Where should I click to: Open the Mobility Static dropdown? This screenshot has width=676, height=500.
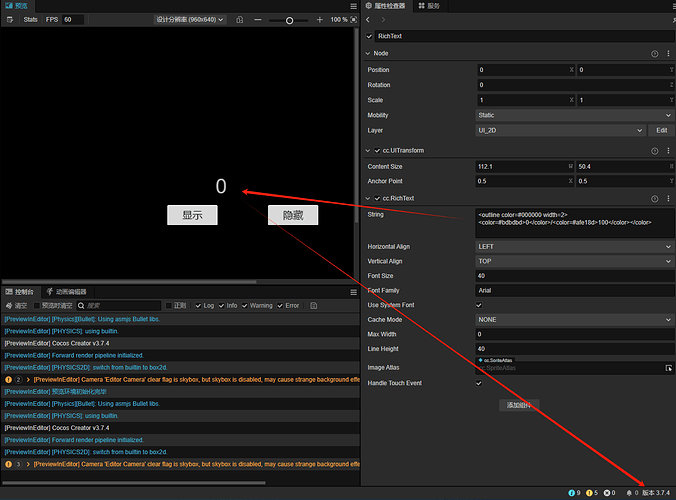575,116
